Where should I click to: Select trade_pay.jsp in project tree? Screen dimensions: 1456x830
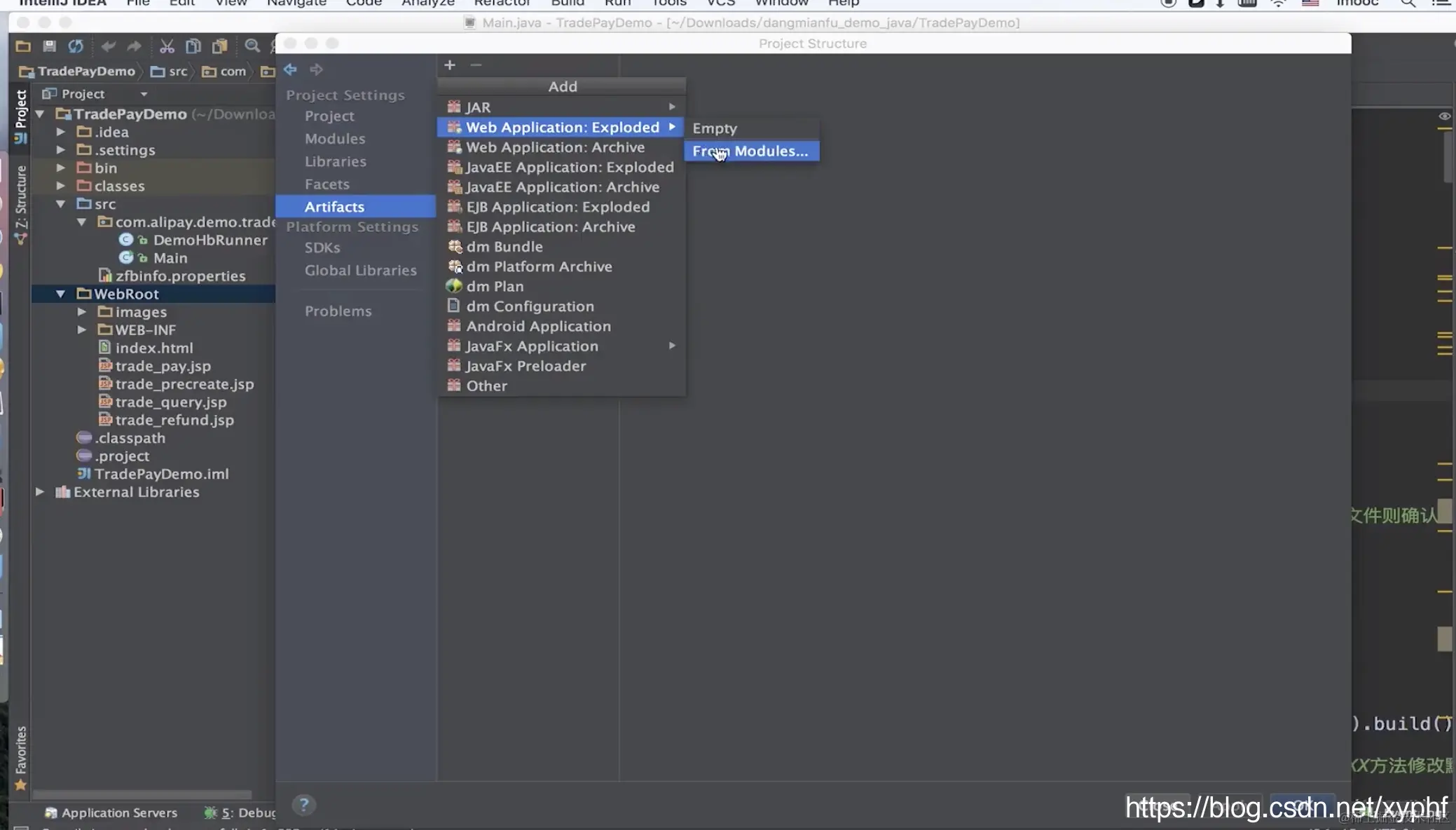(163, 366)
